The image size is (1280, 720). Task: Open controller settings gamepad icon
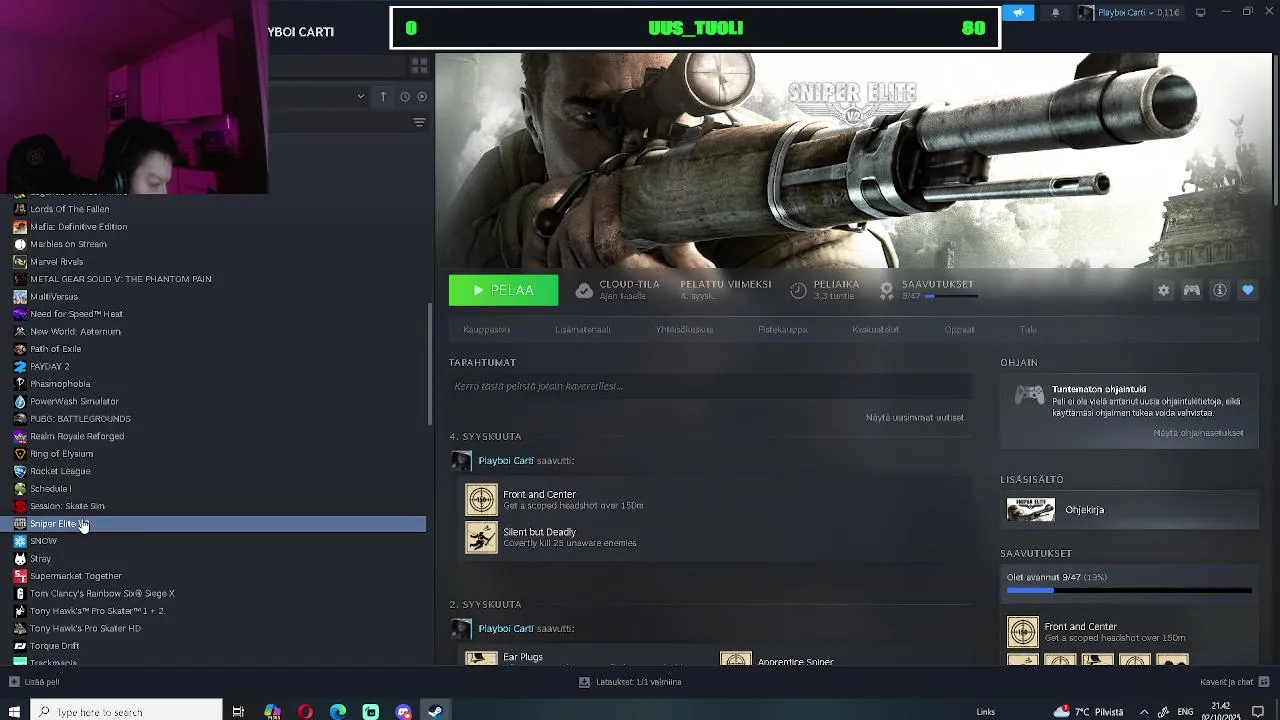click(x=1191, y=290)
